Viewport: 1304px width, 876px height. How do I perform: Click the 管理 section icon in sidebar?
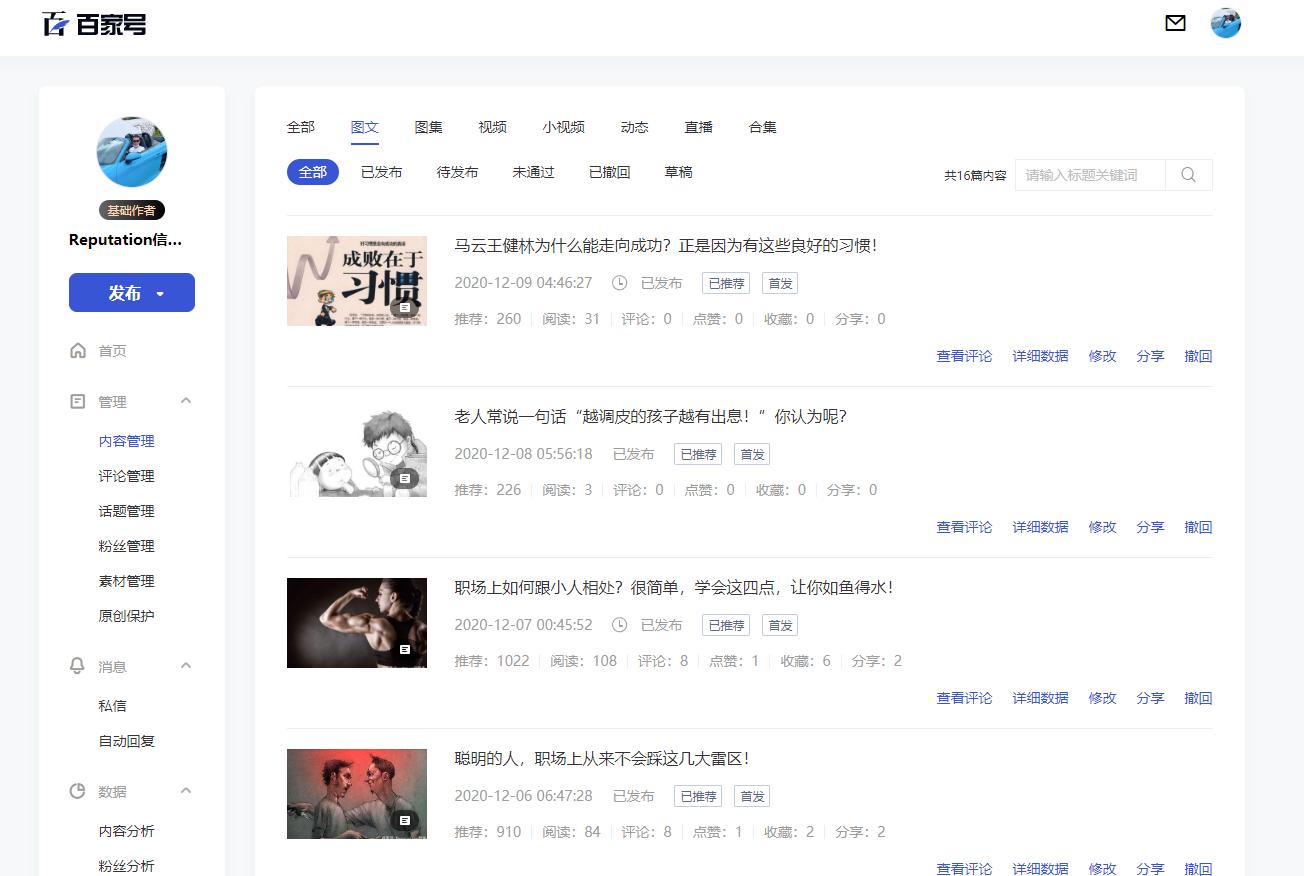[78, 402]
